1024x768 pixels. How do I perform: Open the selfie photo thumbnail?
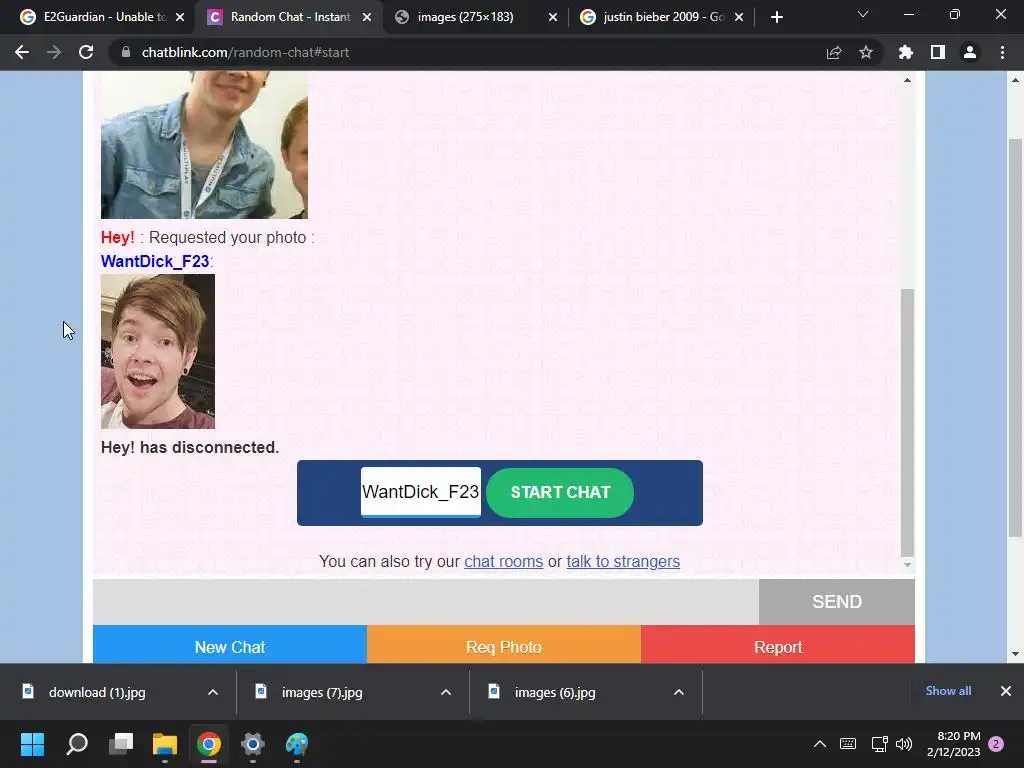(x=157, y=351)
